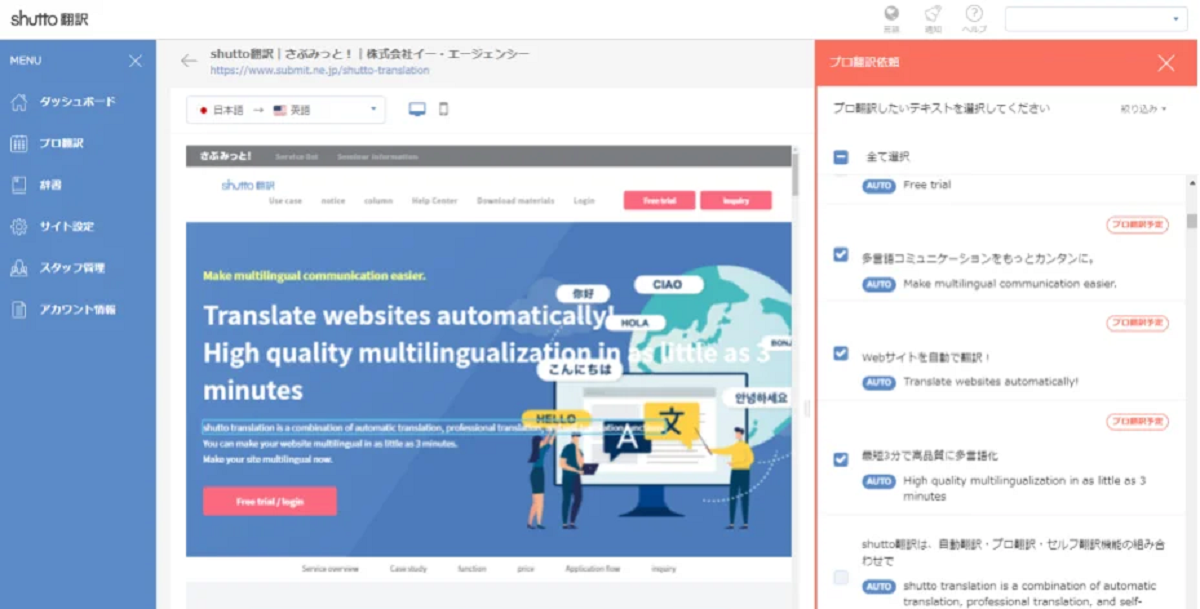
Task: Click pink 'Inquiry' button in preview header
Action: pyautogui.click(x=736, y=200)
